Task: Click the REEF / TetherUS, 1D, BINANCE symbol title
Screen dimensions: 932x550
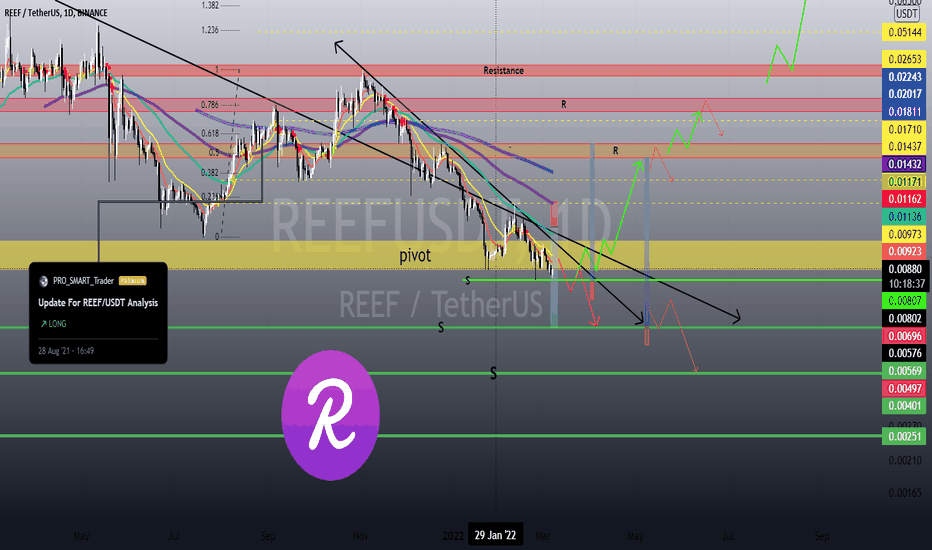Action: [56, 12]
